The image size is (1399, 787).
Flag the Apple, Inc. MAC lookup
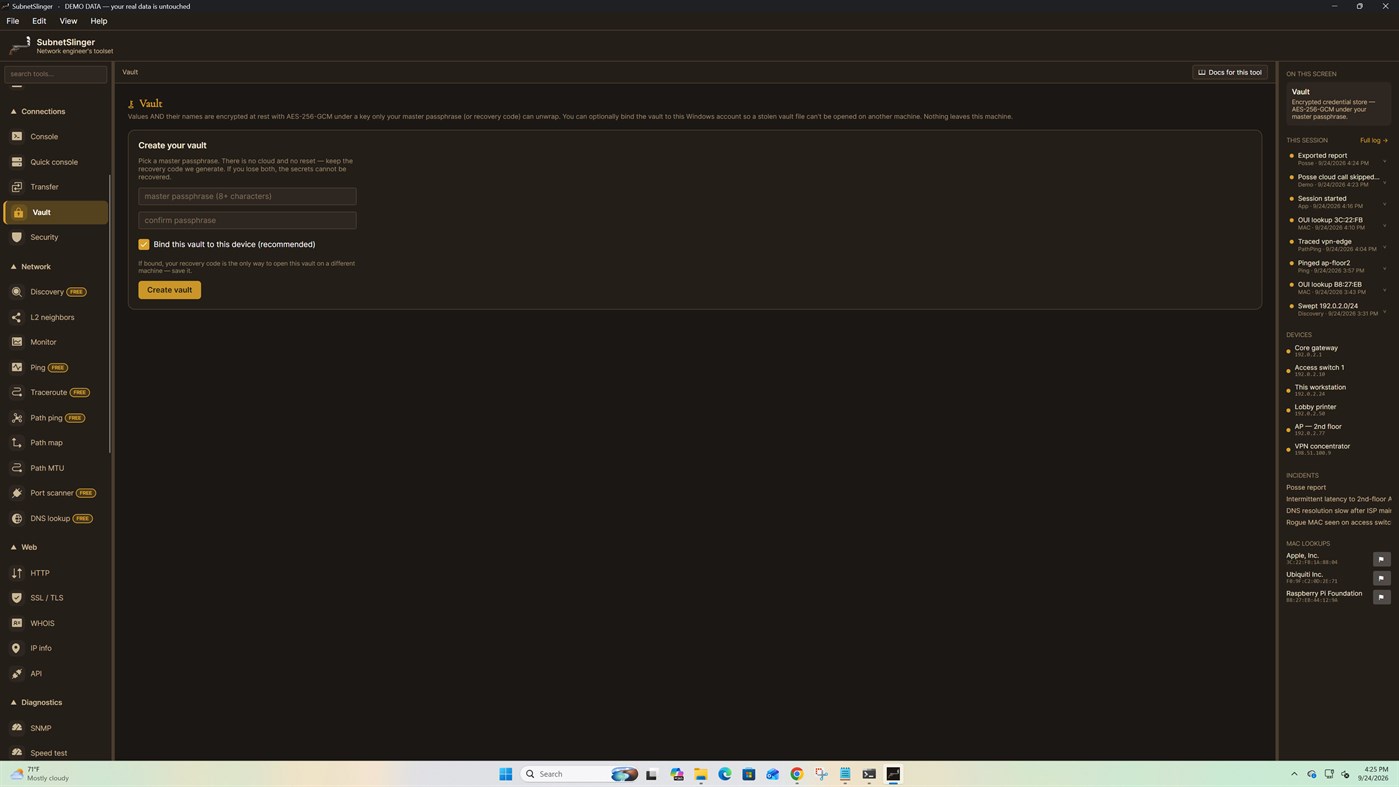coord(1381,559)
